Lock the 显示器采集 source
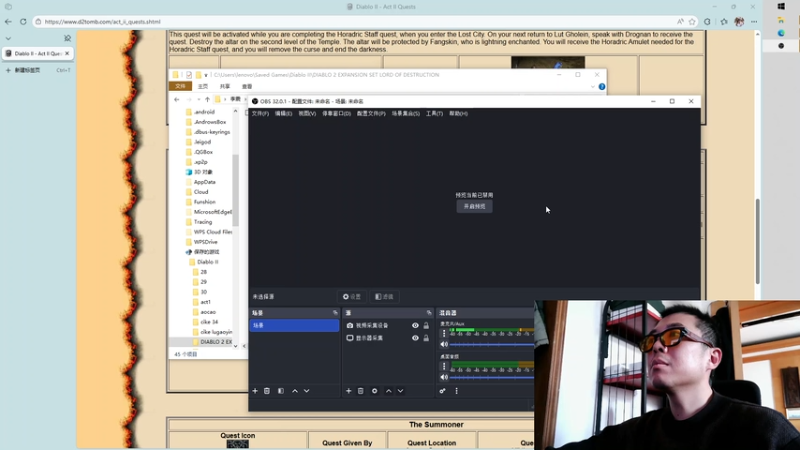The width and height of the screenshot is (800, 450). click(x=426, y=338)
